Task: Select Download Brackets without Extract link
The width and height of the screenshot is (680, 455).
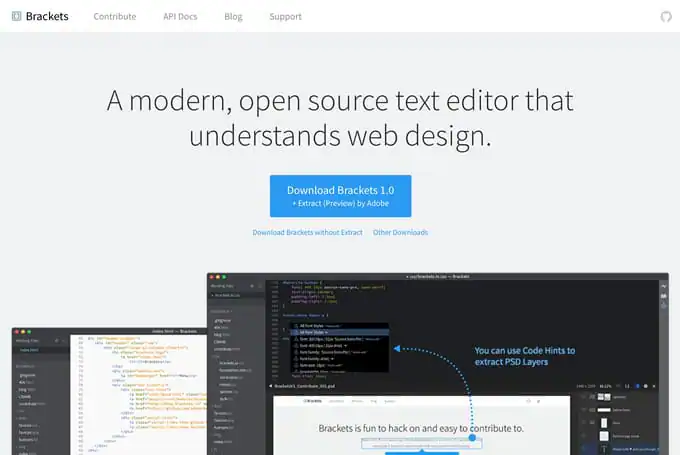Action: 307,232
